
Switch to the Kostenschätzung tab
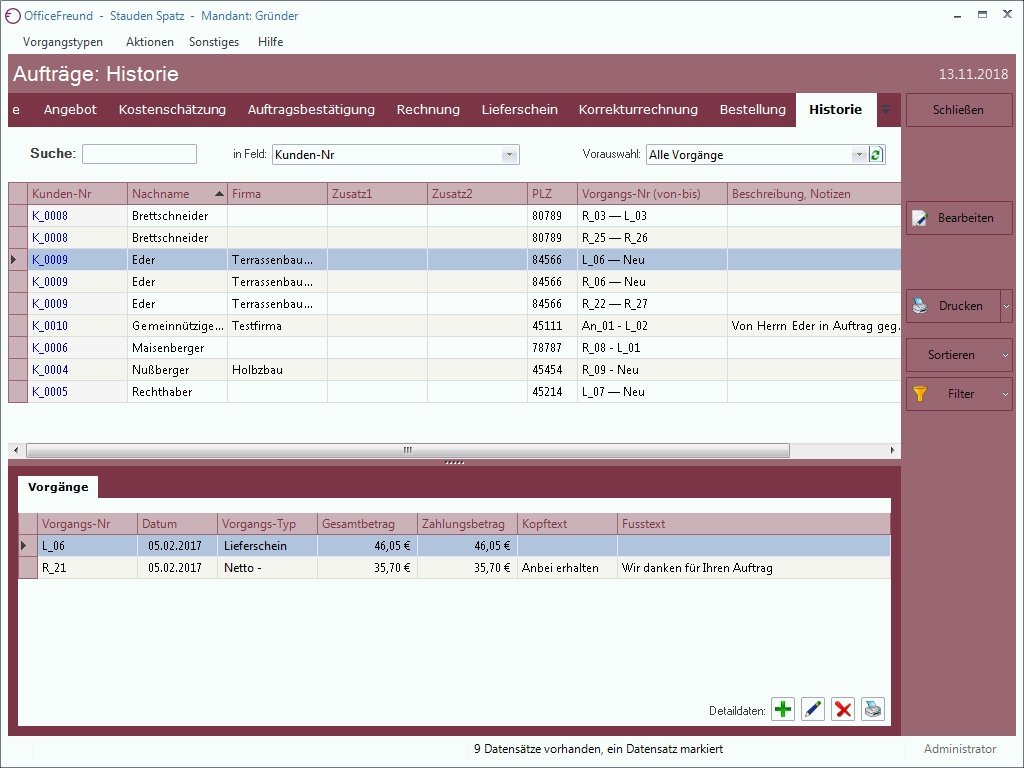pos(172,110)
